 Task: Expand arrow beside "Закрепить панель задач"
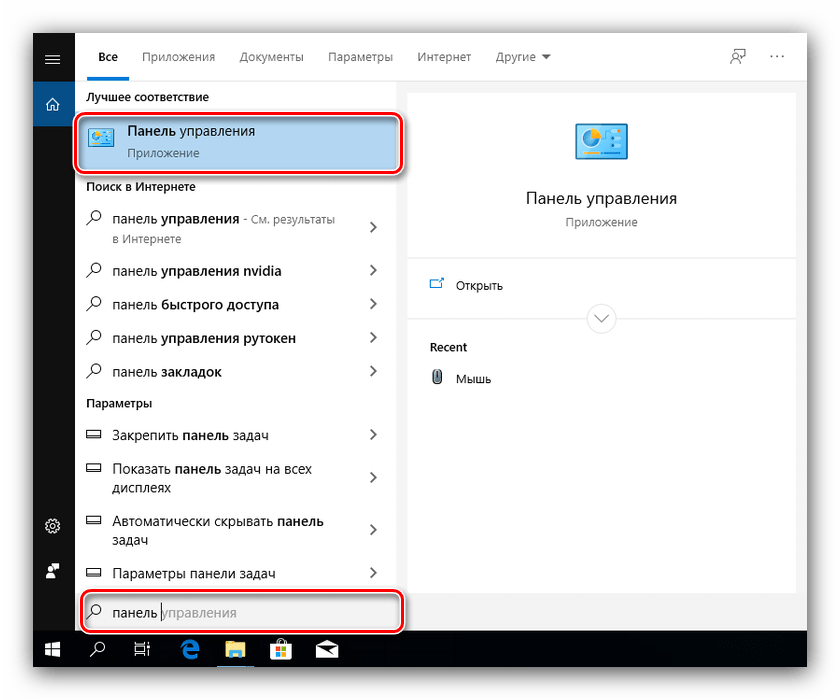373,435
